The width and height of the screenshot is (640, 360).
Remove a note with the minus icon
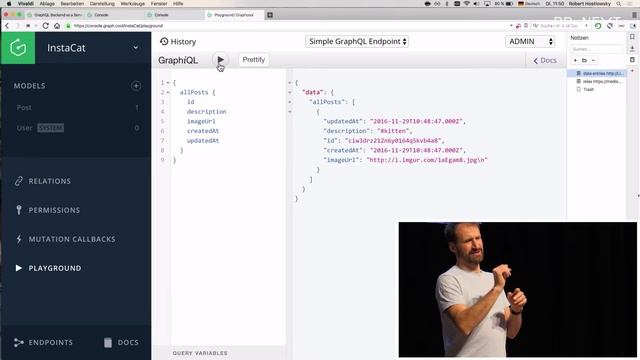click(593, 60)
